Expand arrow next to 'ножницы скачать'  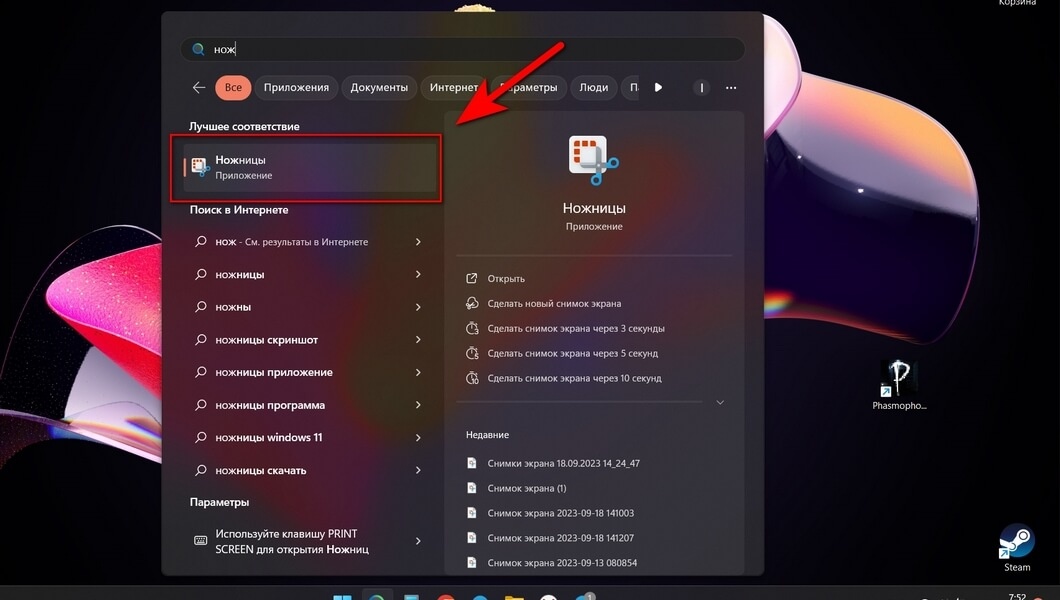click(418, 470)
